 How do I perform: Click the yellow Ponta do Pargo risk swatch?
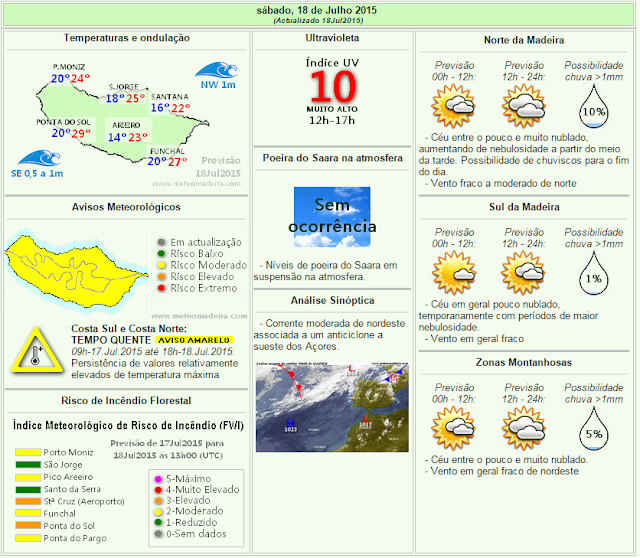(28, 538)
